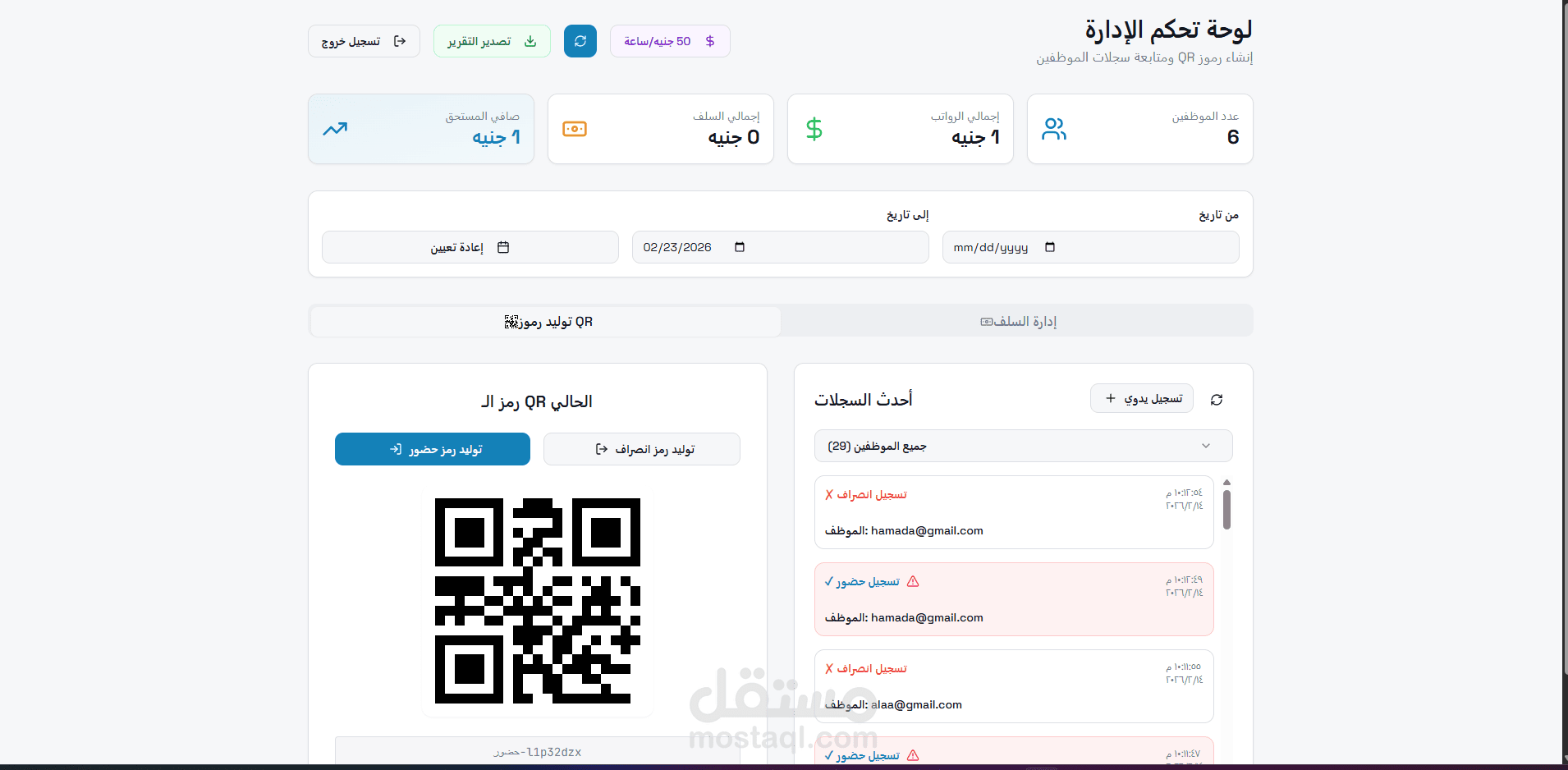Image resolution: width=1568 pixels, height=770 pixels.
Task: Click the trending-up icon in صافي المستحق card
Action: pyautogui.click(x=335, y=129)
